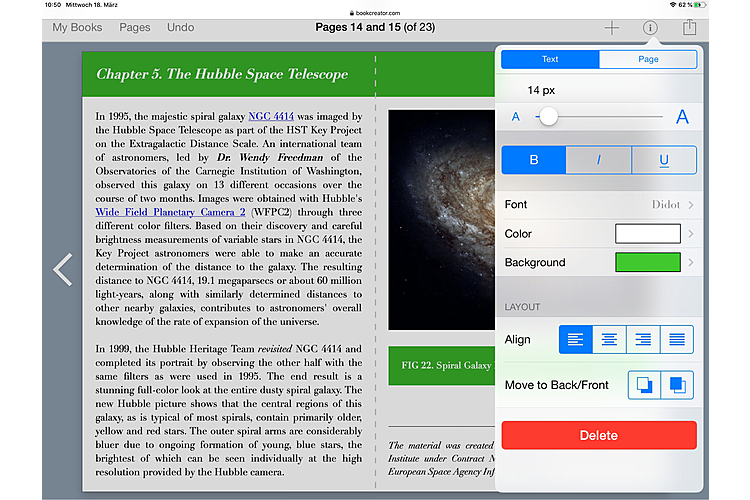750x500 pixels.
Task: Click the Move to Back icon
Action: (644, 385)
